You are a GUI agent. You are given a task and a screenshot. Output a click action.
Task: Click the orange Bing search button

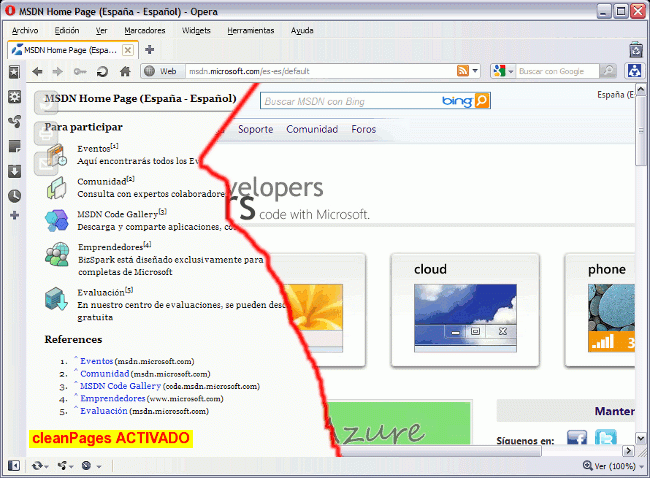pyautogui.click(x=482, y=101)
